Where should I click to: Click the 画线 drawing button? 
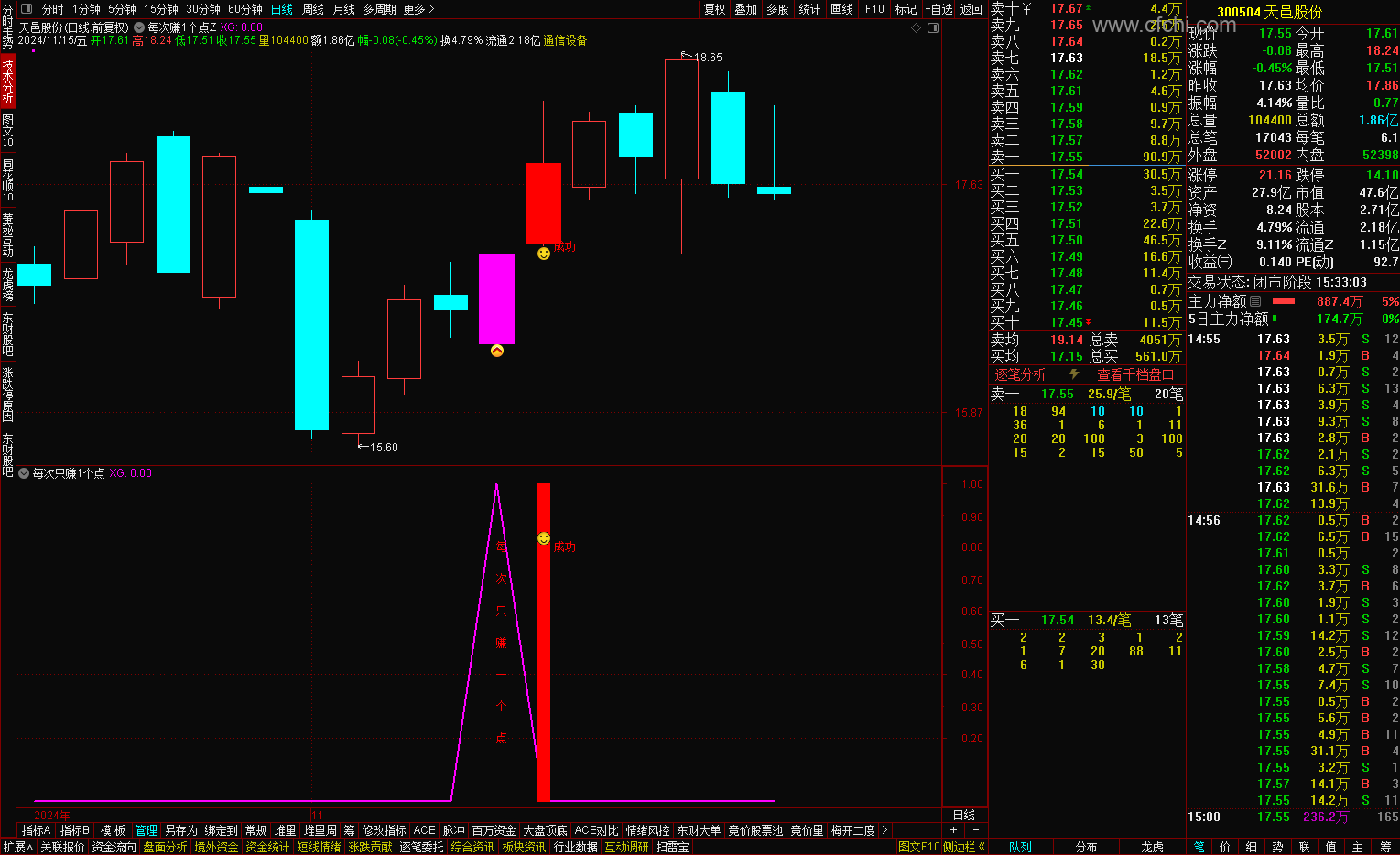click(x=842, y=9)
